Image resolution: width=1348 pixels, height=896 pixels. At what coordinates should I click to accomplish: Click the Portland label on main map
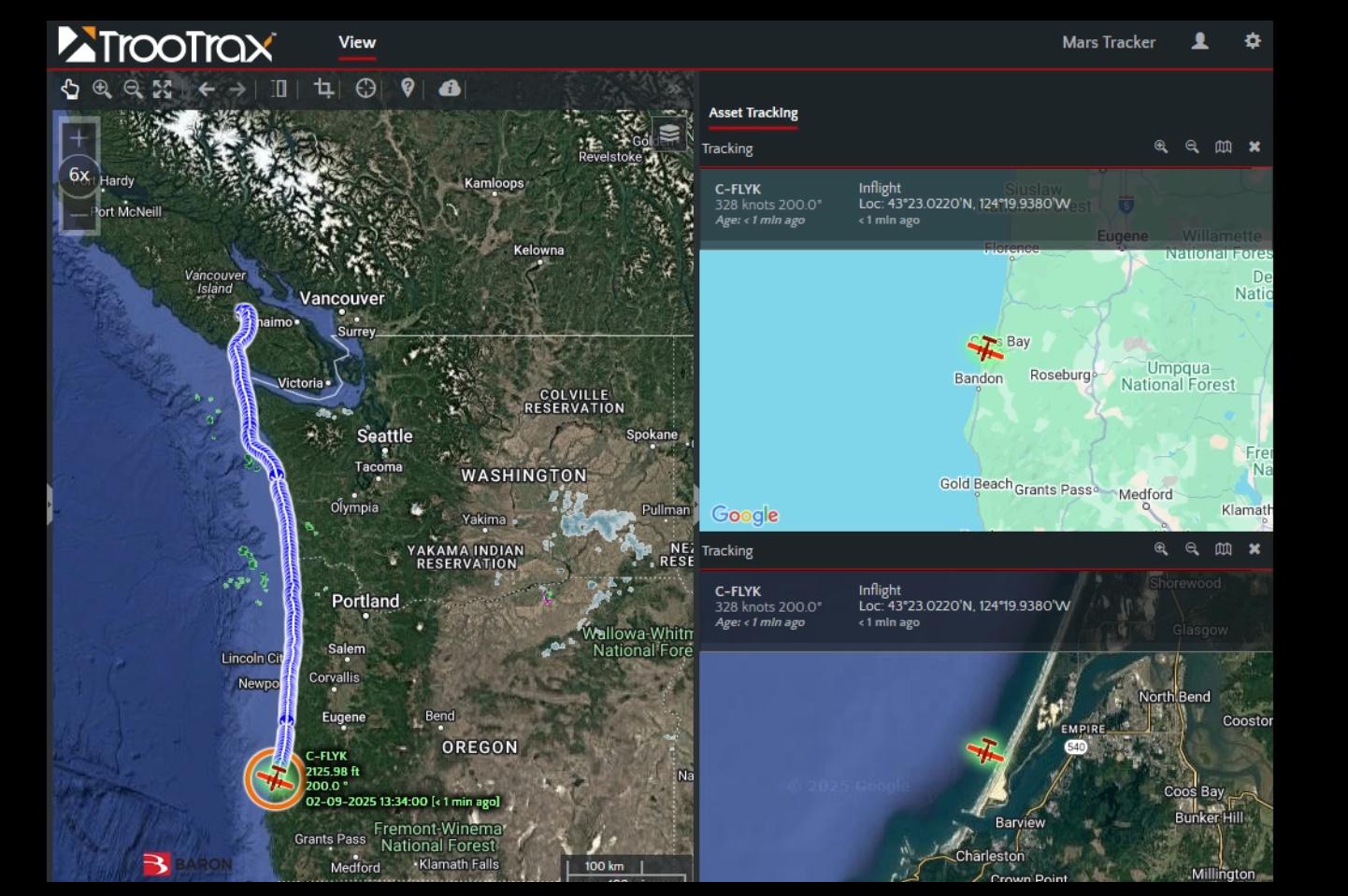point(366,601)
